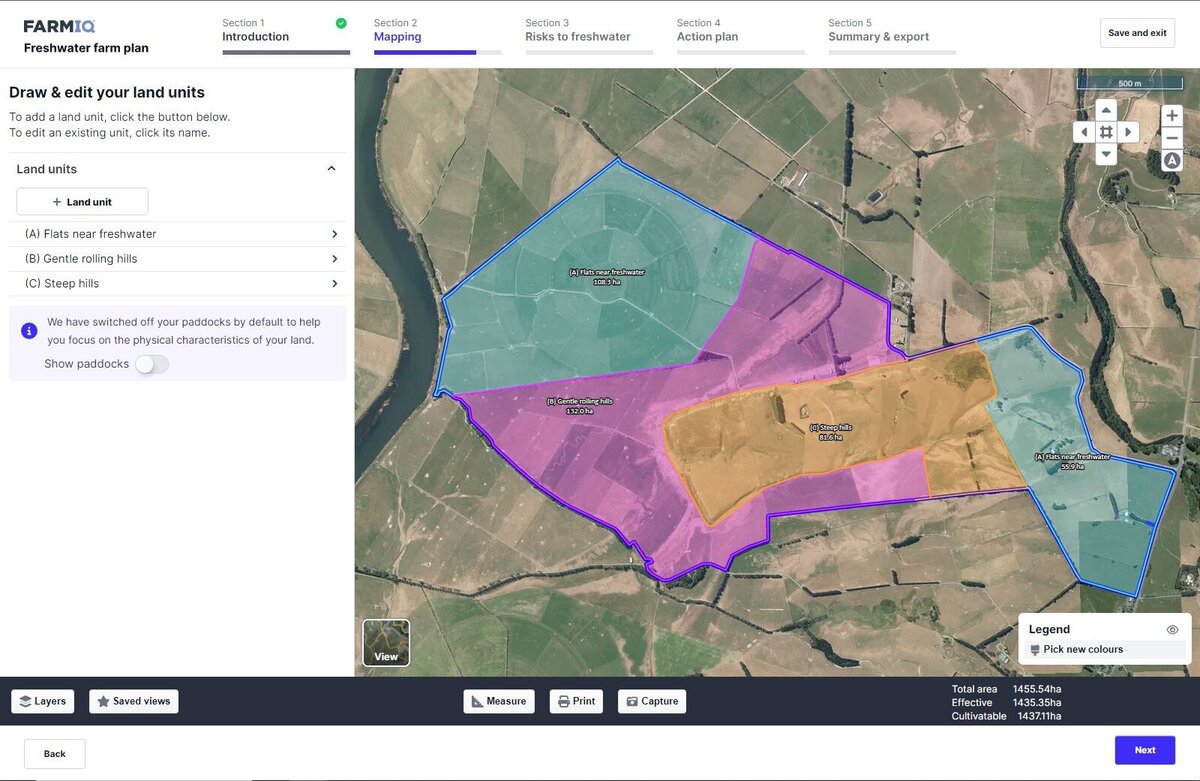This screenshot has width=1200, height=781.
Task: Pan the map north using the up arrow
Action: point(1105,109)
